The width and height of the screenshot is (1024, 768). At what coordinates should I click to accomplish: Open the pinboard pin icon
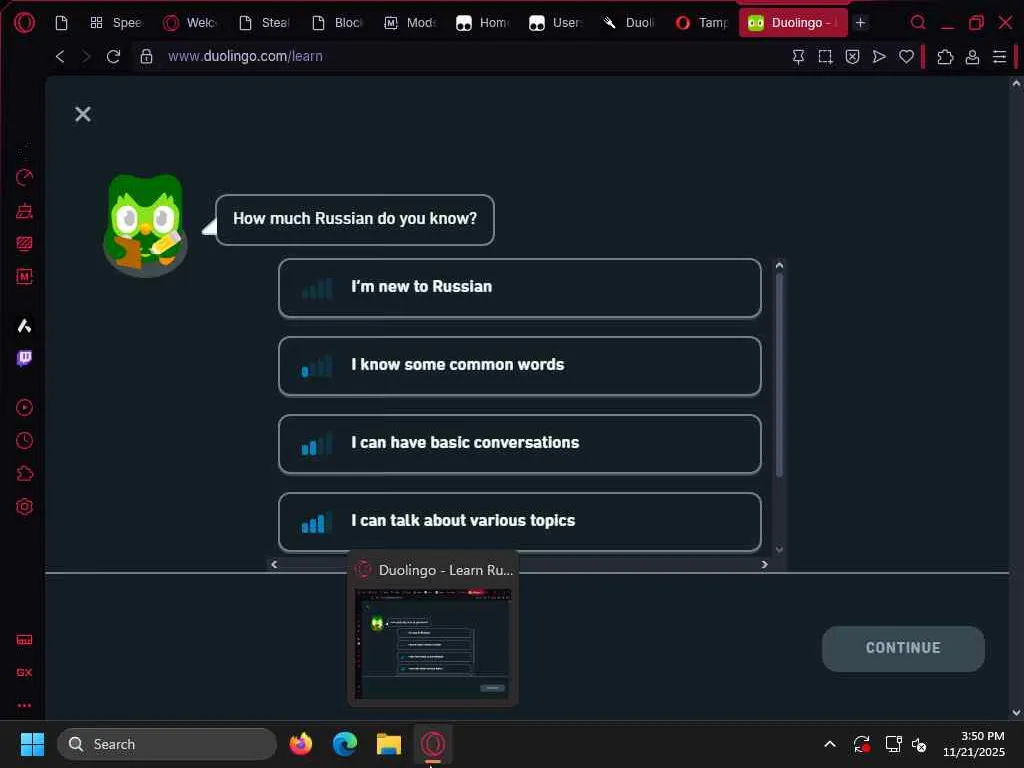click(798, 57)
